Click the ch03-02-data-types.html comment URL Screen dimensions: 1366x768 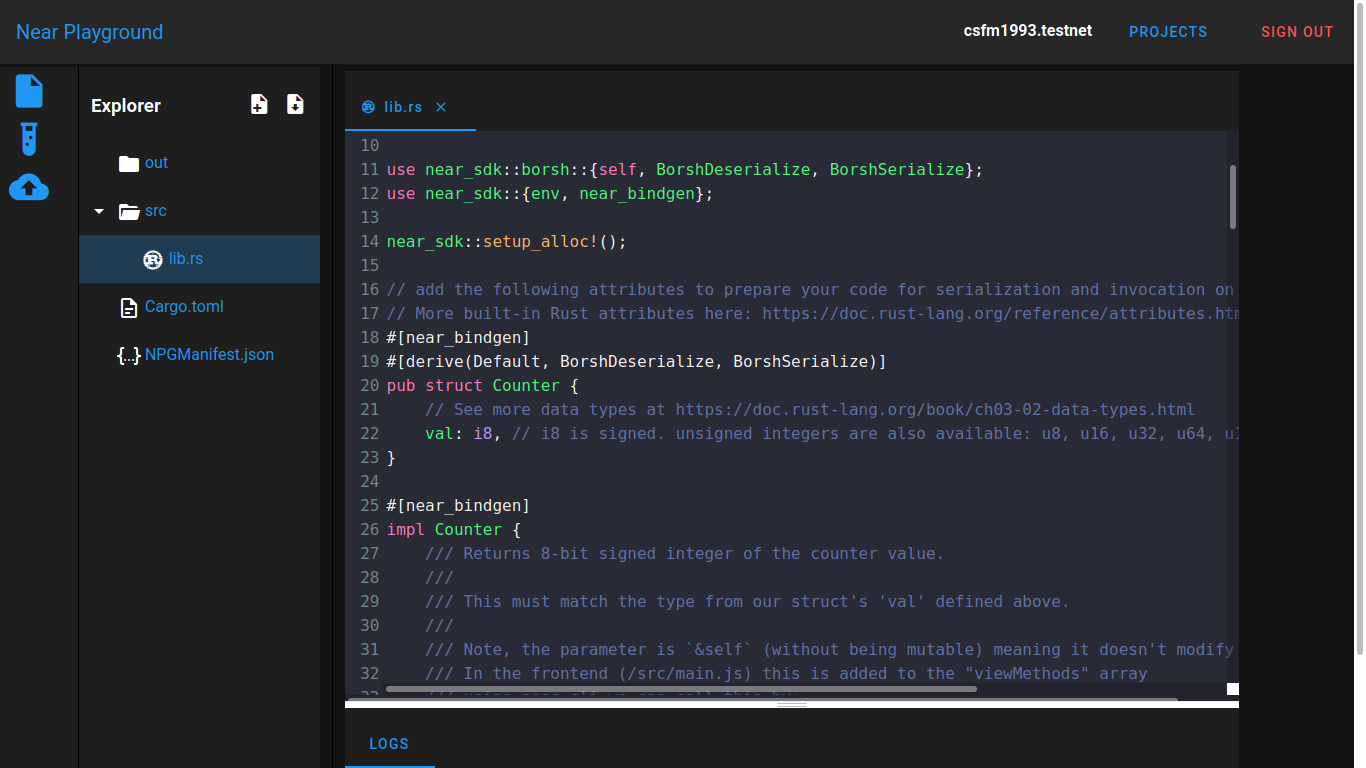pos(935,410)
